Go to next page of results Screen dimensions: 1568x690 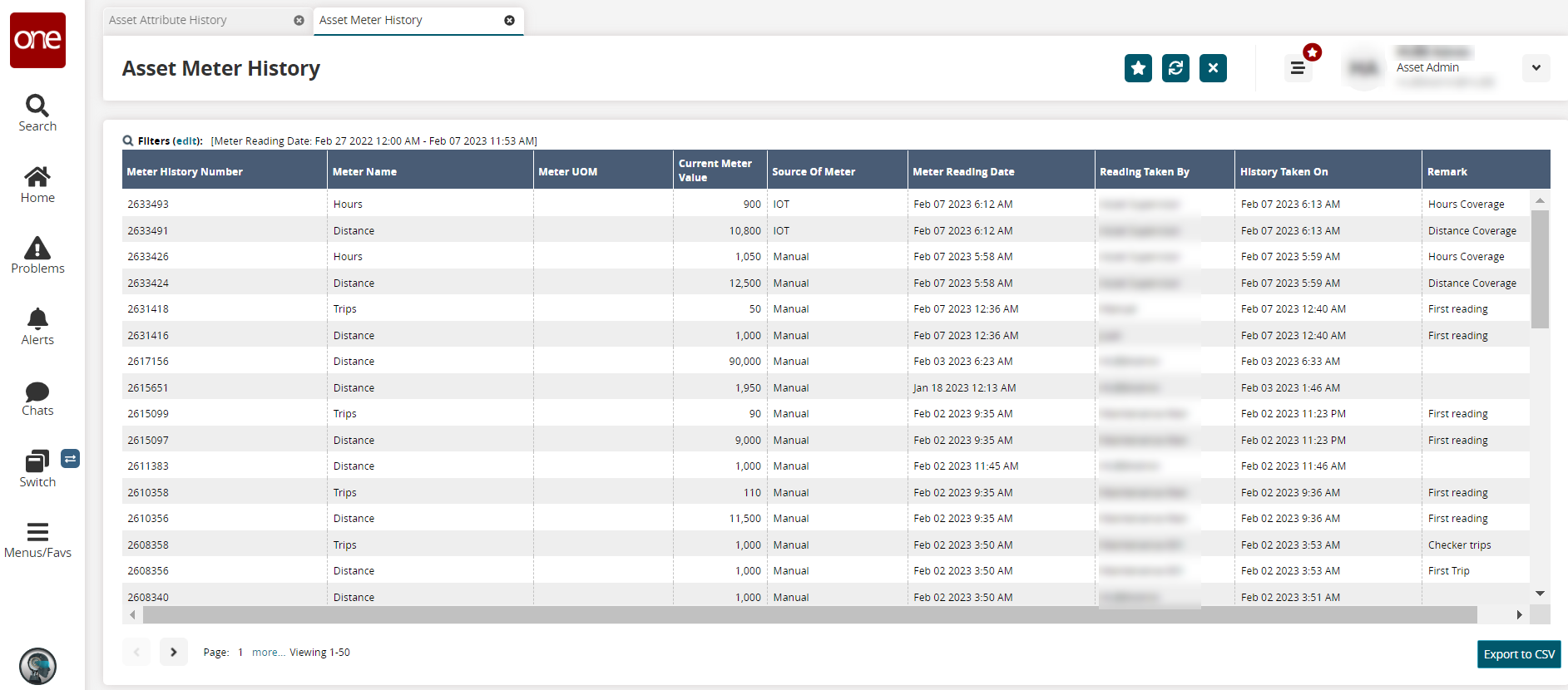click(174, 652)
